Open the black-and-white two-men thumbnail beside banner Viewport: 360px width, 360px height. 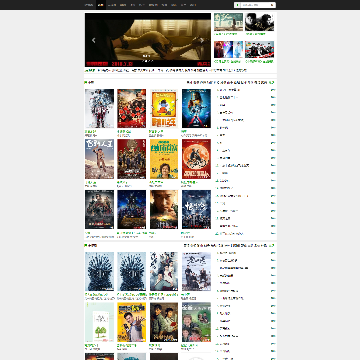coord(259,22)
